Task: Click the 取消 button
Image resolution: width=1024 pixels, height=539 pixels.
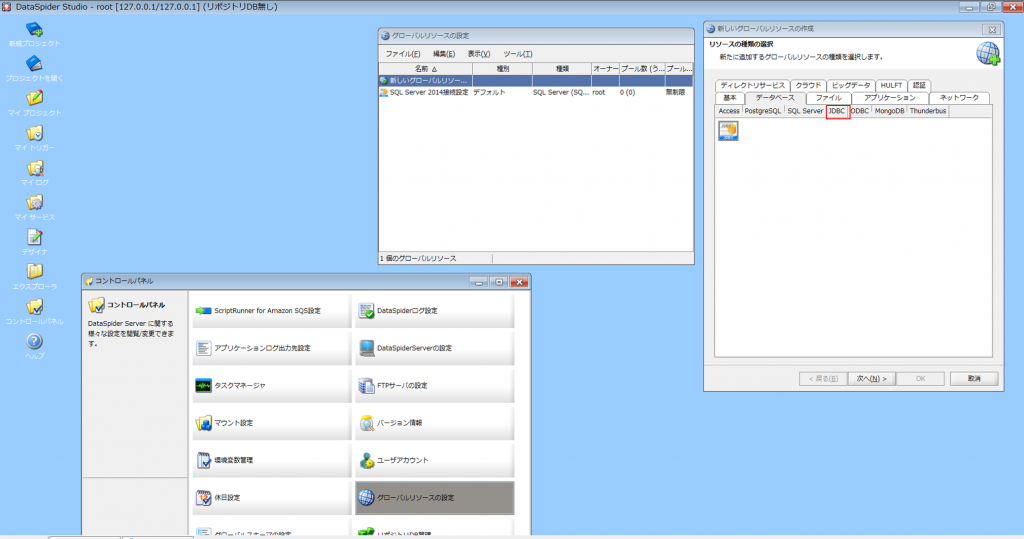Action: (974, 379)
